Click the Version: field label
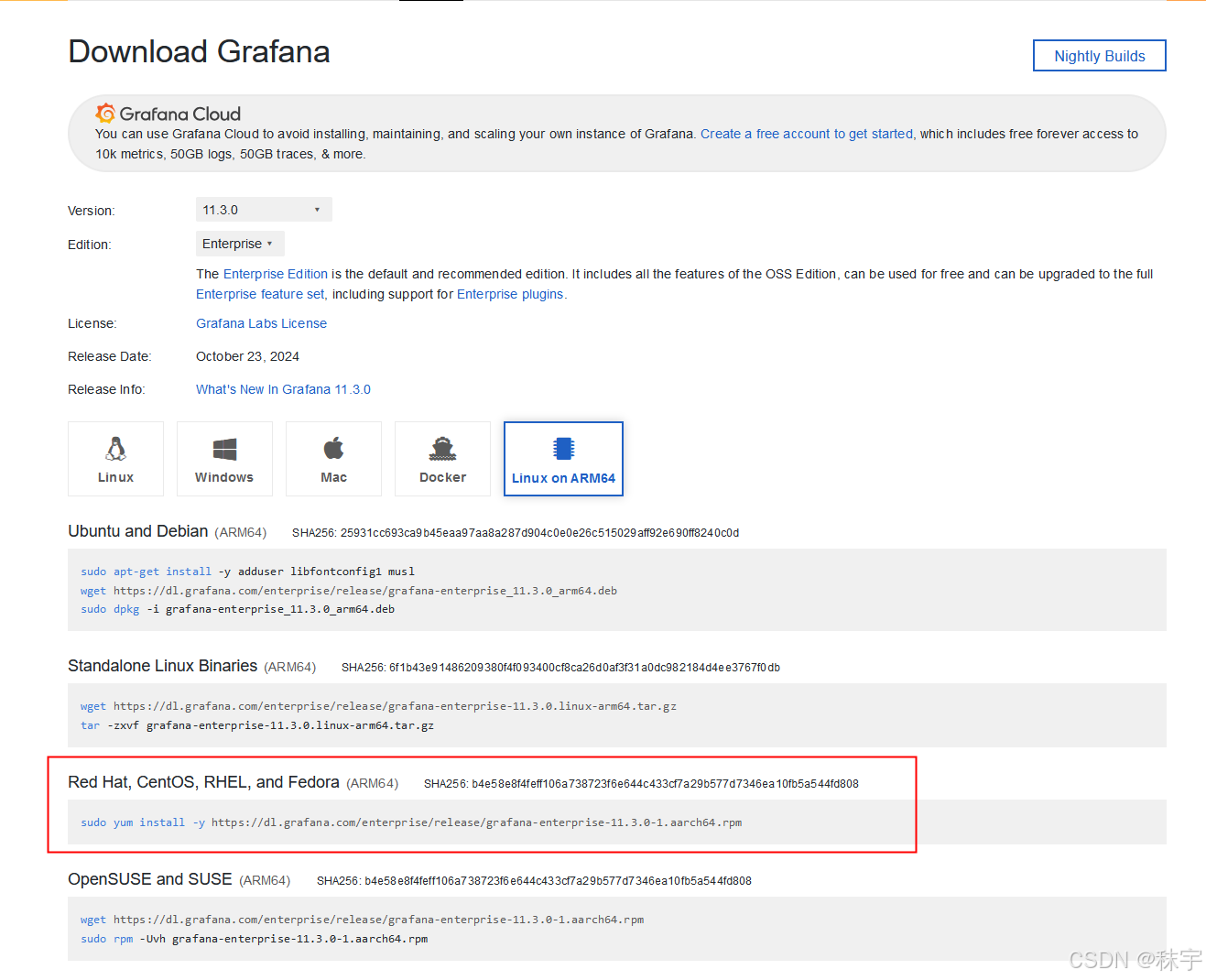The height and width of the screenshot is (980, 1206). (x=92, y=211)
